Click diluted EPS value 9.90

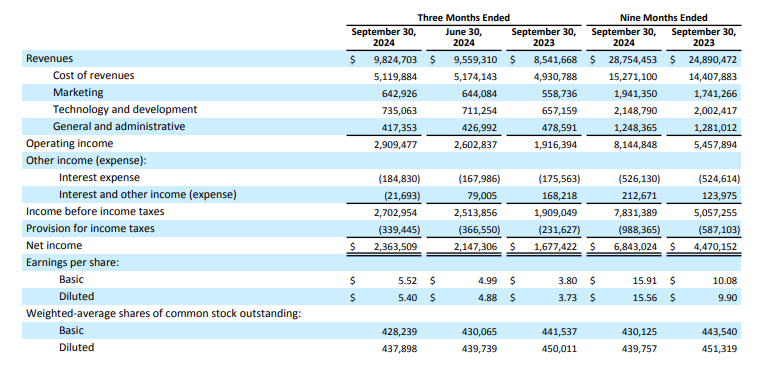click(x=728, y=298)
